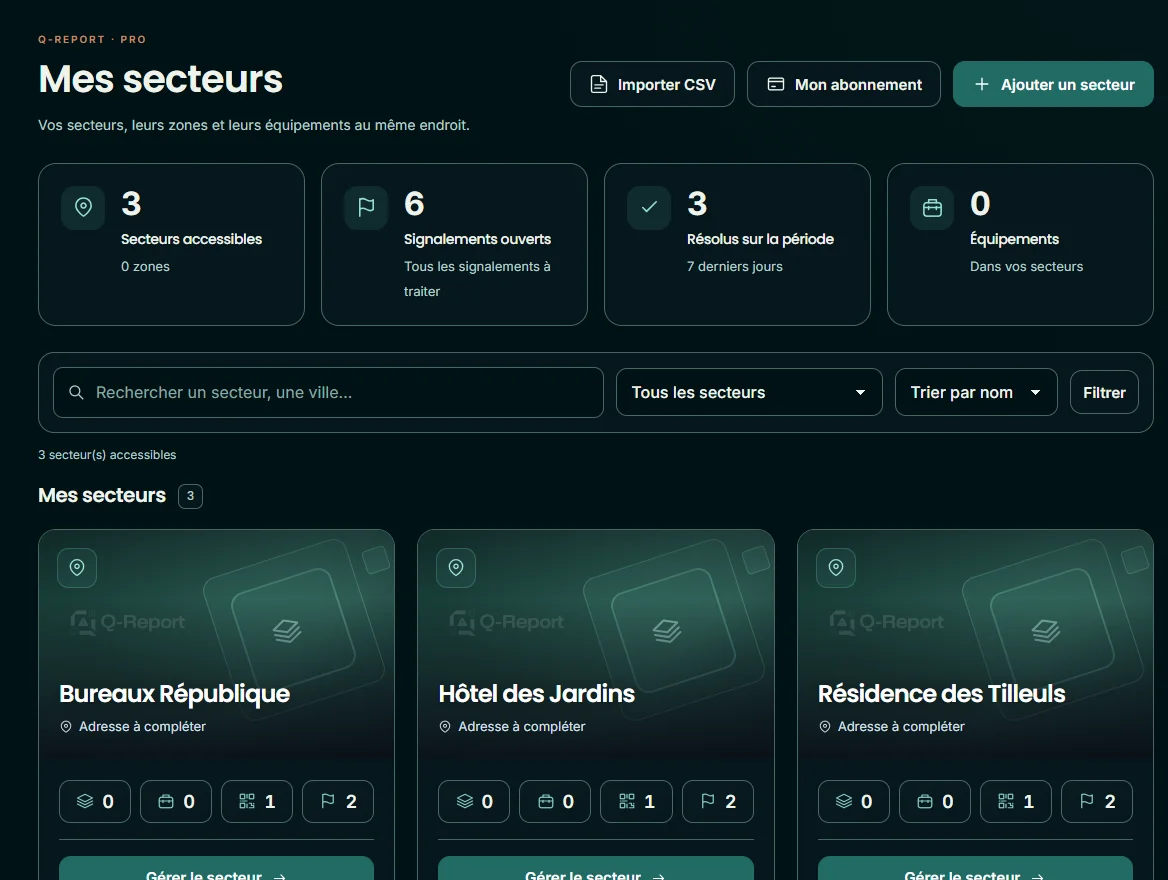
Task: Click the search magnifier icon
Action: tap(76, 392)
